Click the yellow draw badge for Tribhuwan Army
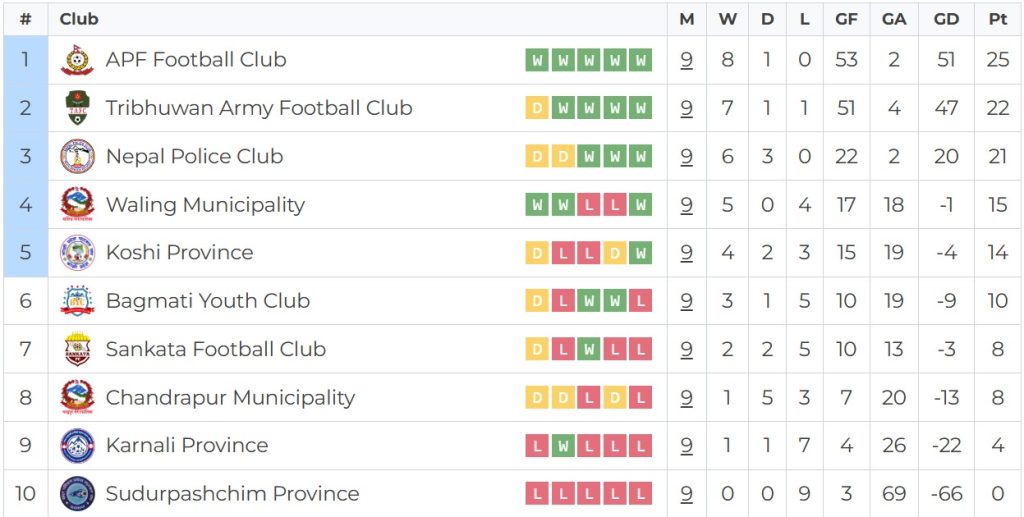The height and width of the screenshot is (517, 1024). tap(537, 108)
